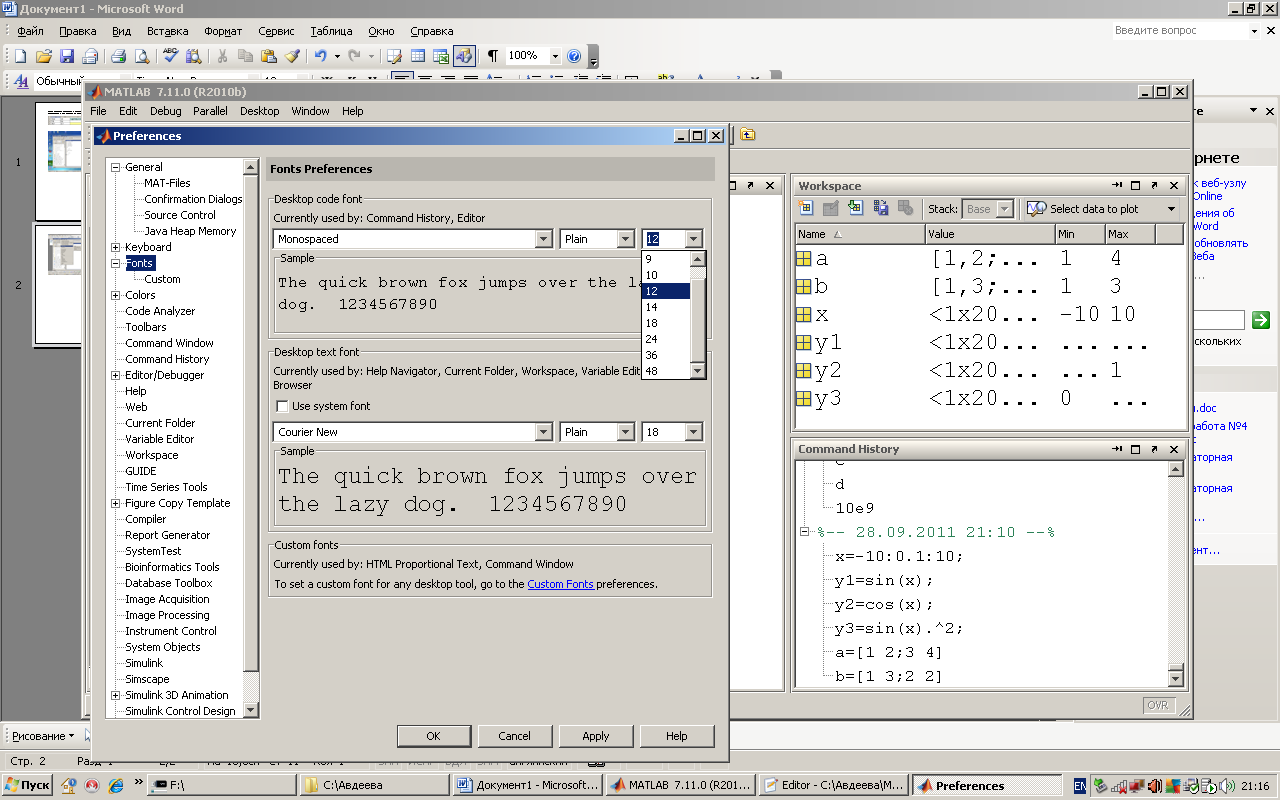The image size is (1280, 800).
Task: Expand the Colors preferences node
Action: 116,295
